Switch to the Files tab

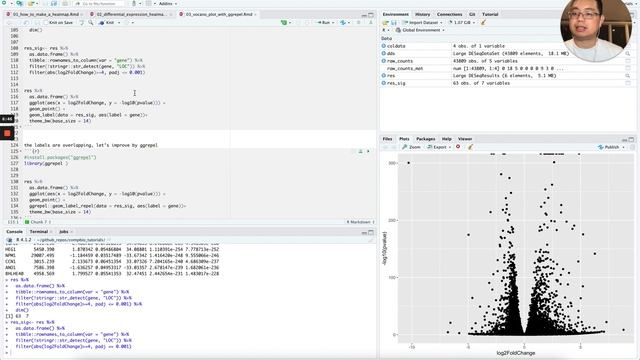[x=387, y=139]
